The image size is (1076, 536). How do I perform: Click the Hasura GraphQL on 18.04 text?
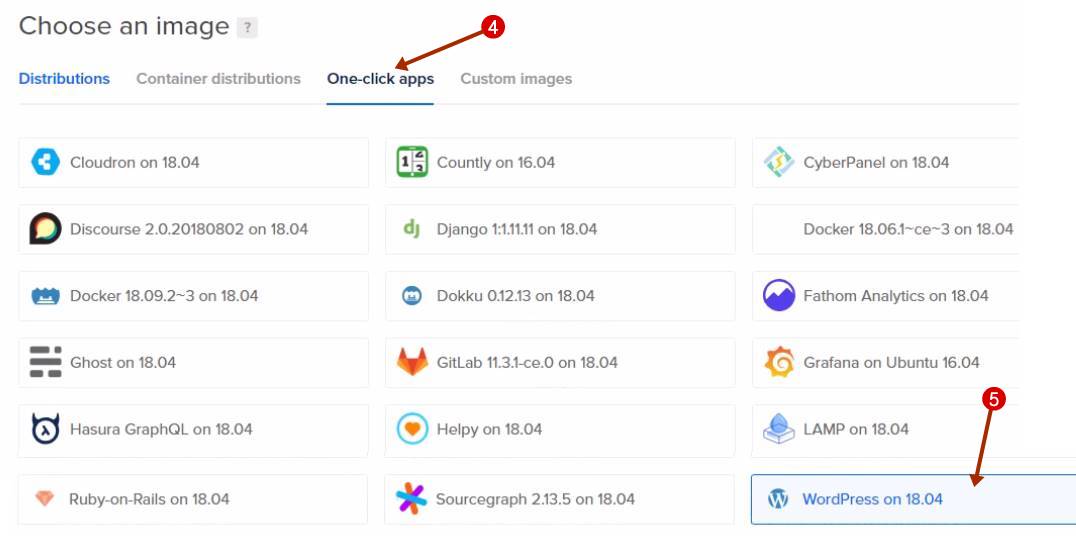[x=161, y=430]
